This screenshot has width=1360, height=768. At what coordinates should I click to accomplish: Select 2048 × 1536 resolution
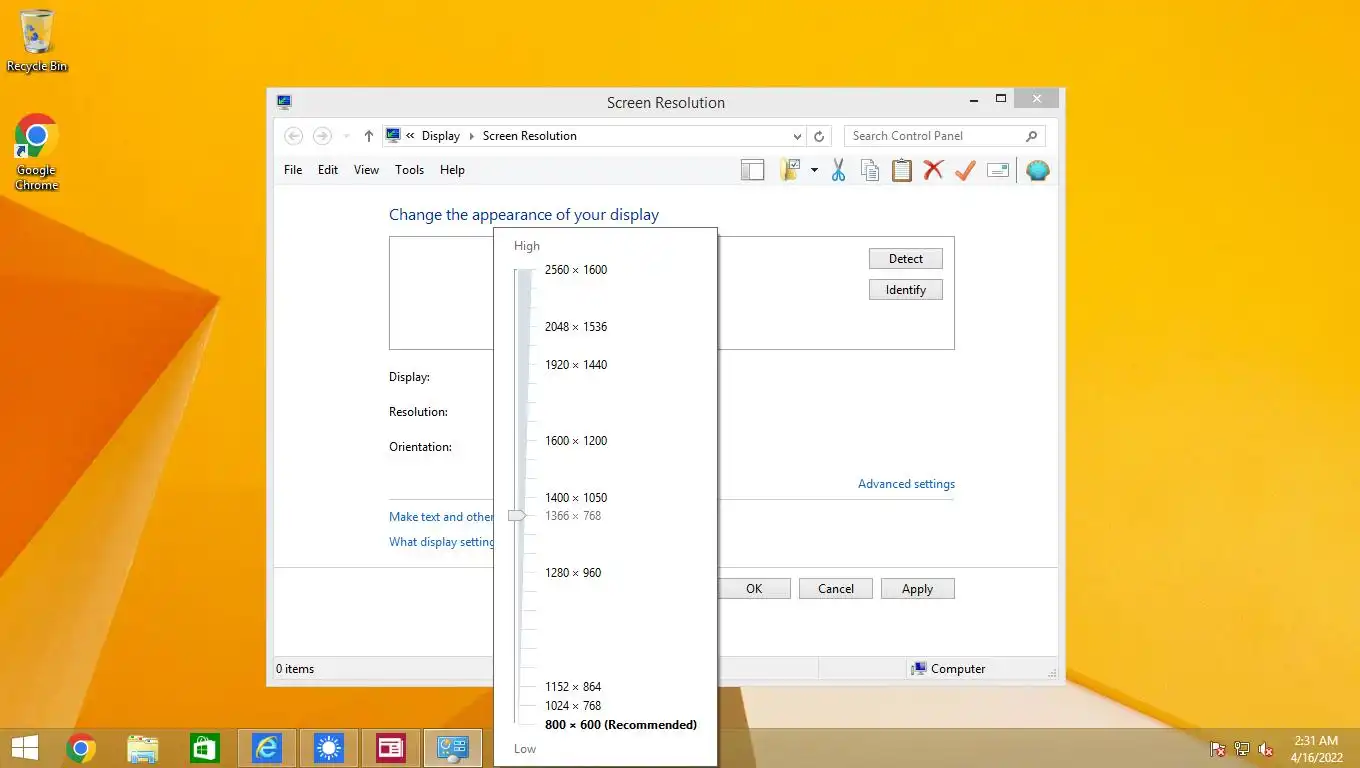(576, 327)
